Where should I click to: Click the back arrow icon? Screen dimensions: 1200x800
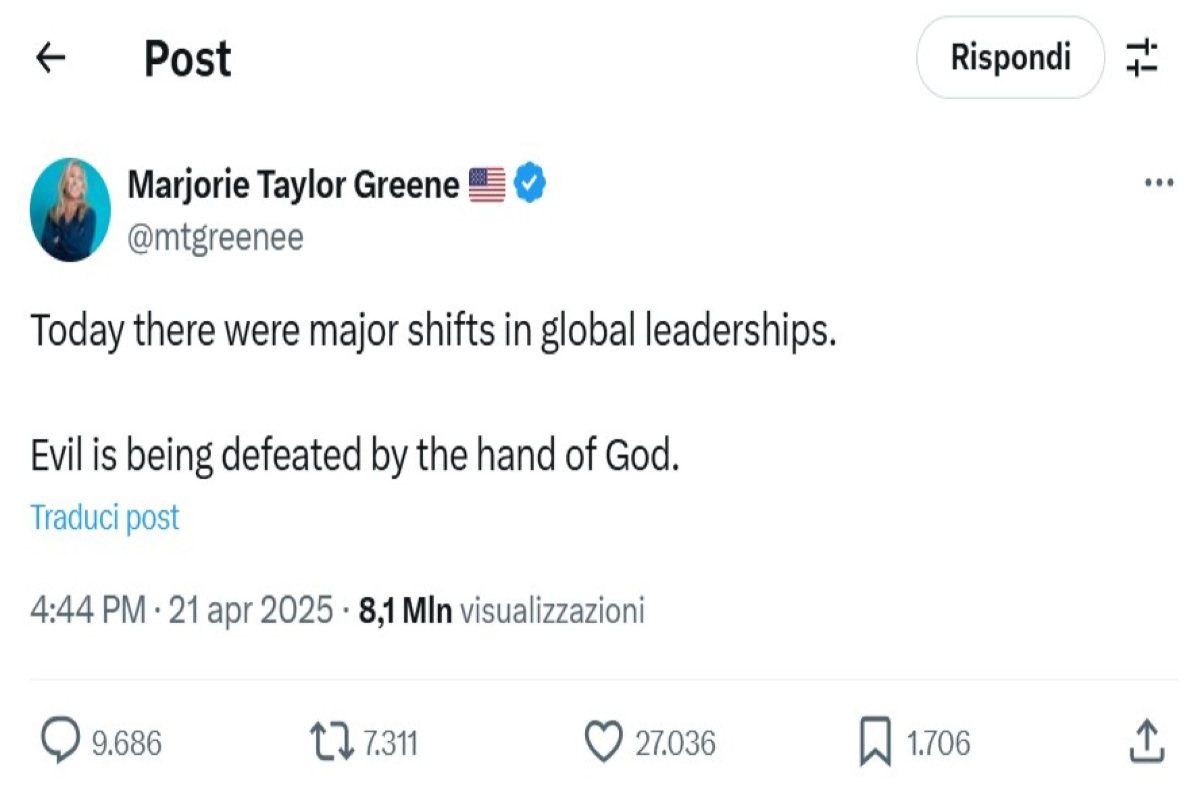click(x=50, y=58)
